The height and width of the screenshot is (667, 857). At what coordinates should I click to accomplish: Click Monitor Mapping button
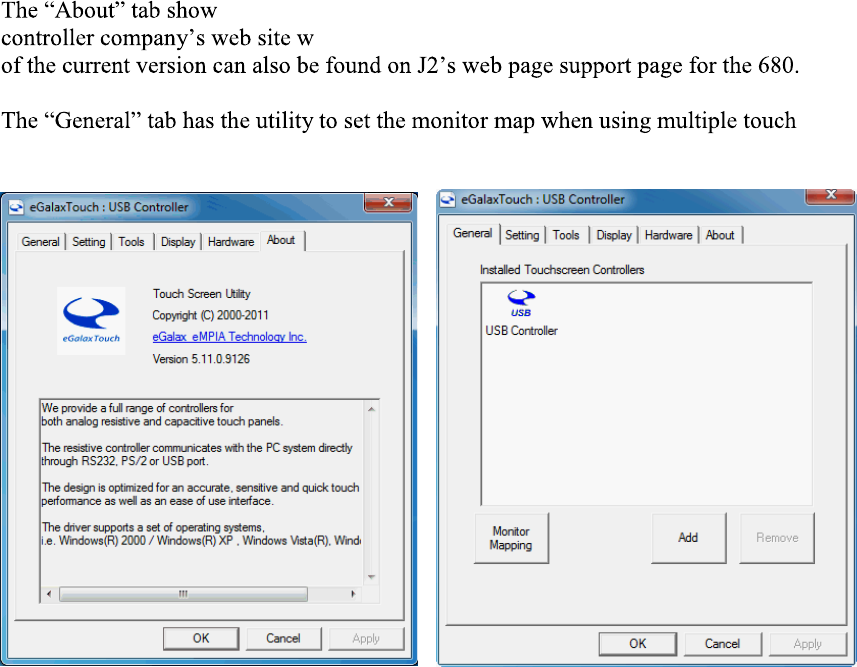point(511,538)
